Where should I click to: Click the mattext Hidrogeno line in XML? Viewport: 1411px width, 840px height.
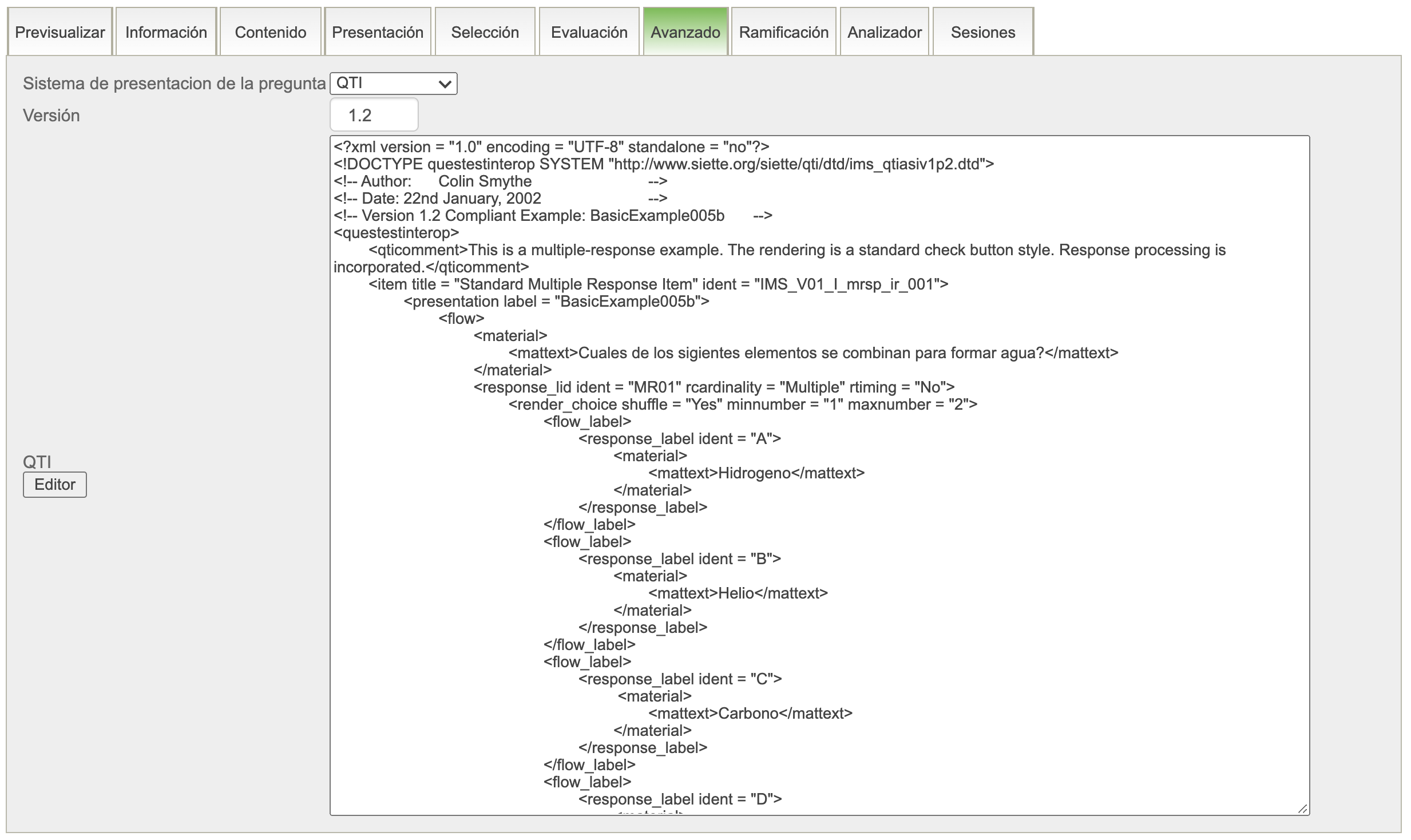tap(756, 473)
